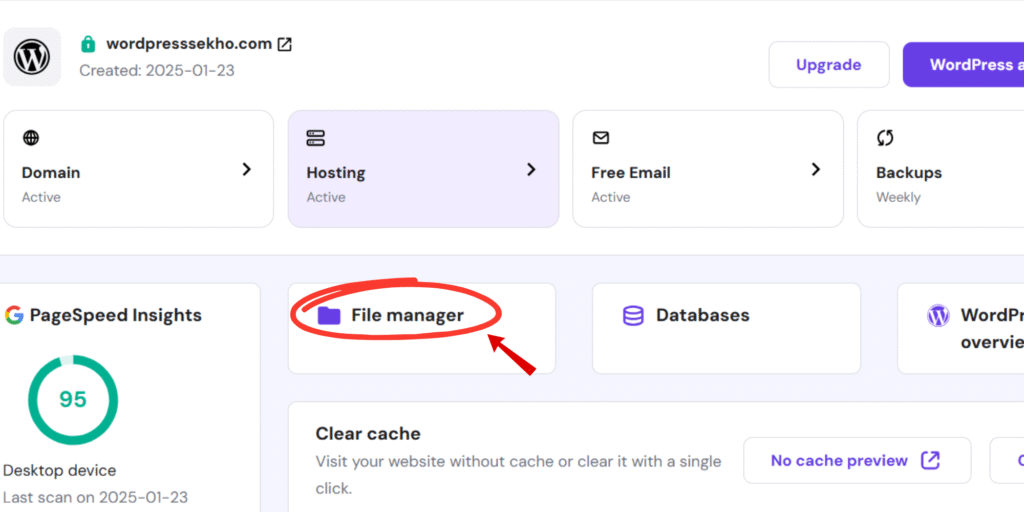This screenshot has width=1024, height=512.
Task: Open the Free Email card
Action: click(708, 168)
